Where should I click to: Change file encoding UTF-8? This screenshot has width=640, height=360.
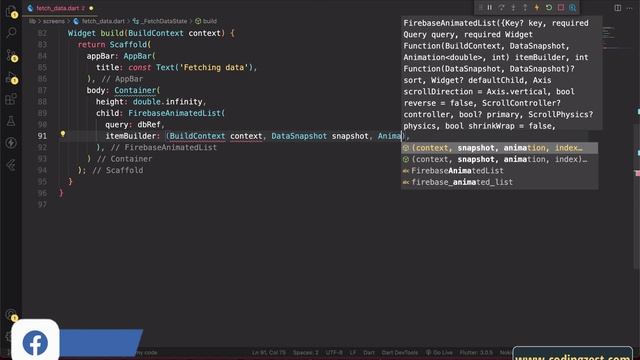pos(334,352)
